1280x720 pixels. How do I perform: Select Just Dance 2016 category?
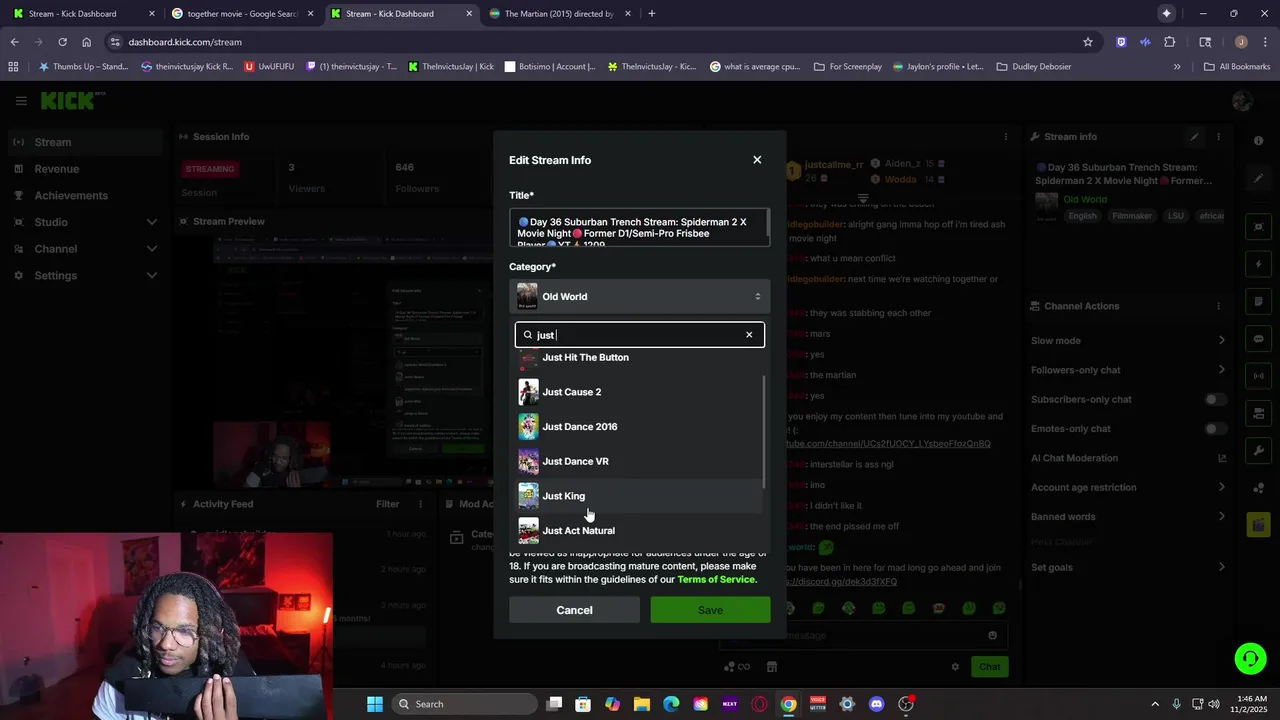pos(640,427)
